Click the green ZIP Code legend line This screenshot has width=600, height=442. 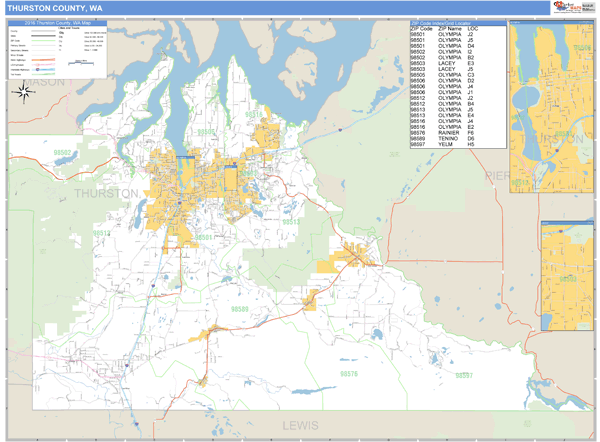[43, 41]
